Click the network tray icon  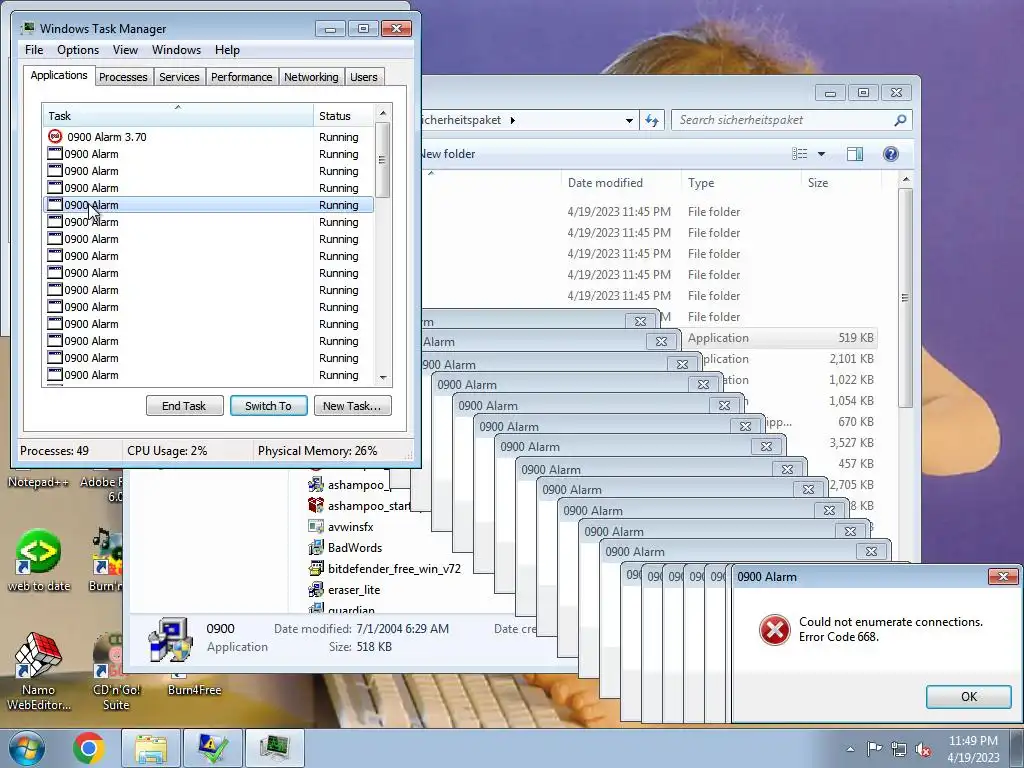899,749
